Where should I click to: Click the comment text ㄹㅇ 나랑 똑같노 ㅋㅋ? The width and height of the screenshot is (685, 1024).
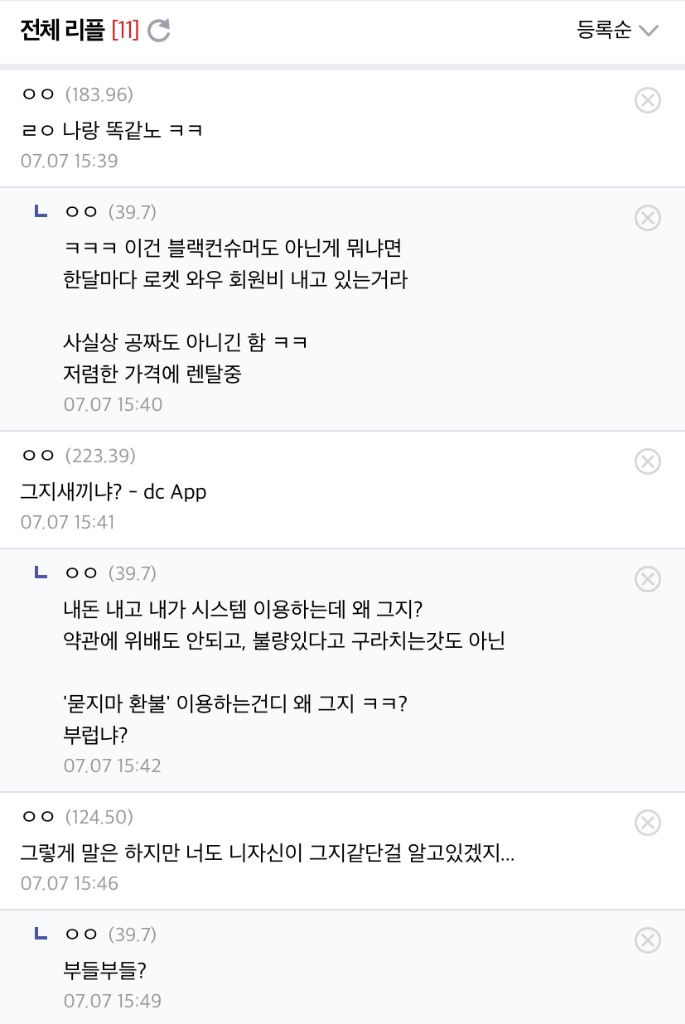tap(112, 131)
